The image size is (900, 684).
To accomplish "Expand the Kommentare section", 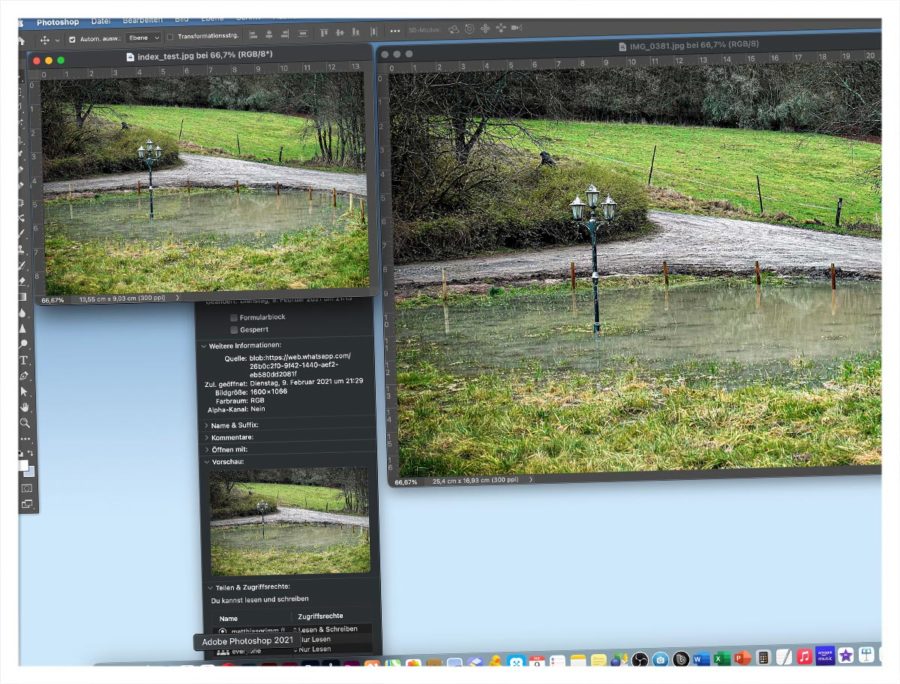I will (x=207, y=437).
